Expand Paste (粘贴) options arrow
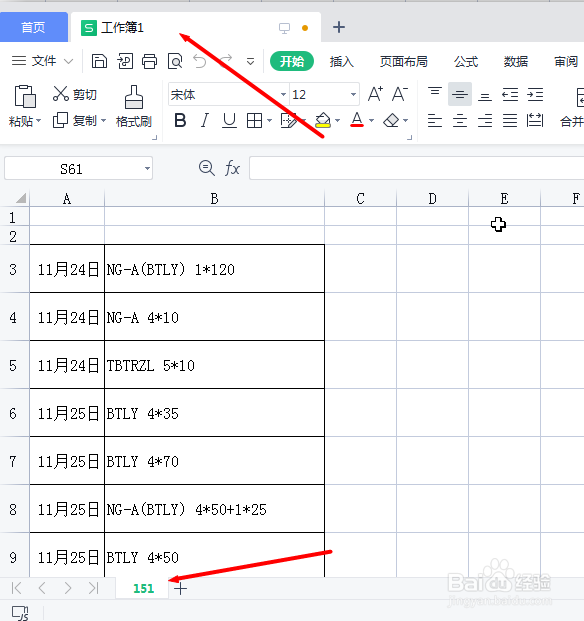Screen dimensions: 584x621 (x=38, y=120)
